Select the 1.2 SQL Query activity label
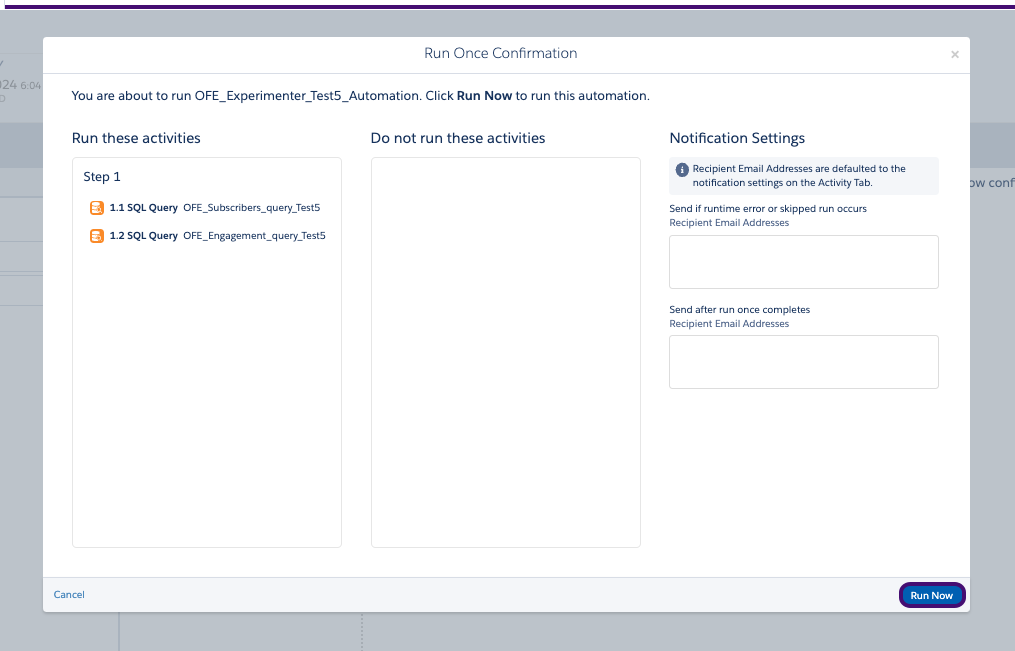Viewport: 1015px width, 651px height. (x=143, y=235)
